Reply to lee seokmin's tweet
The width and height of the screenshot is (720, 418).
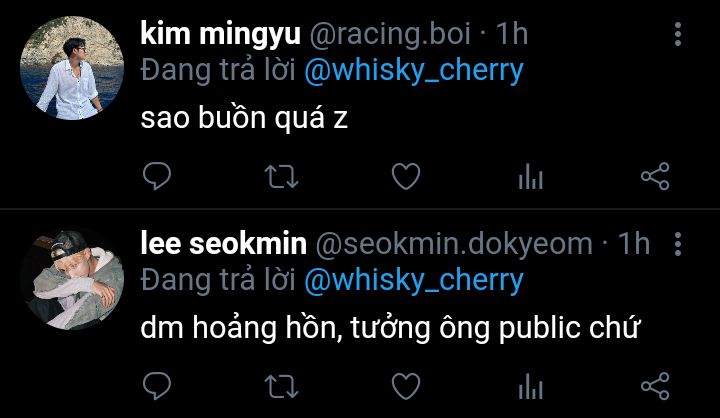tap(157, 385)
